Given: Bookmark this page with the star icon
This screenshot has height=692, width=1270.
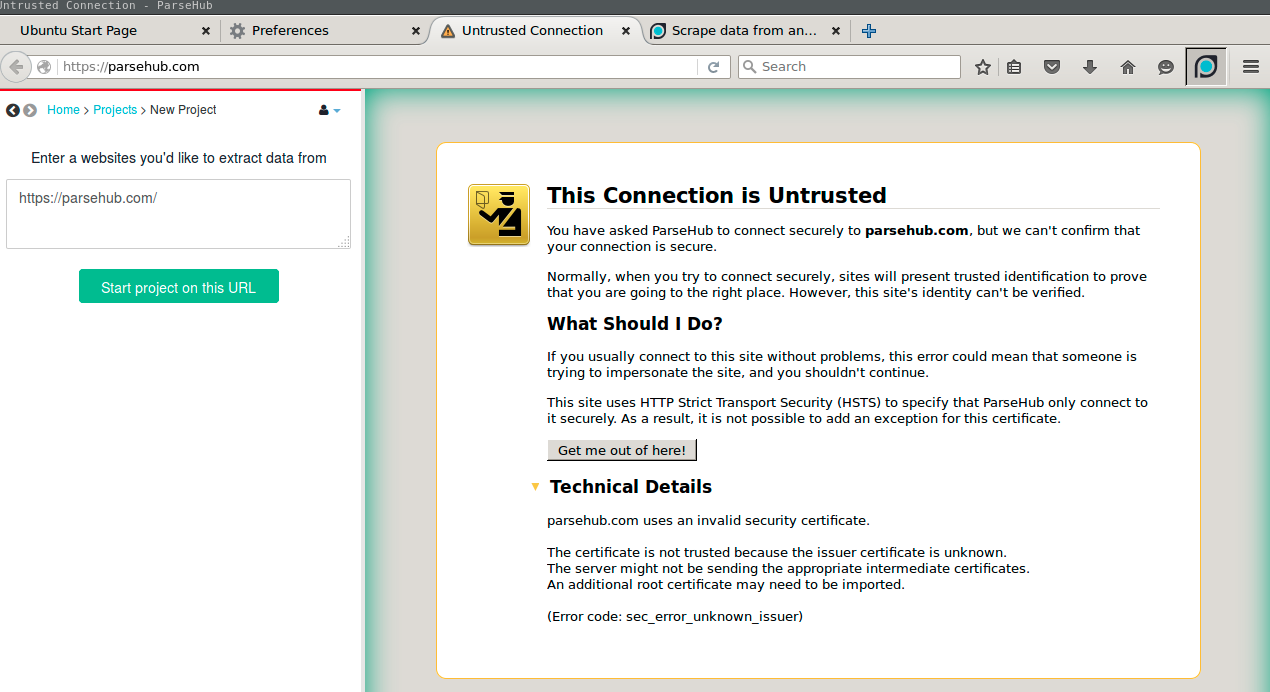Looking at the screenshot, I should tap(983, 67).
